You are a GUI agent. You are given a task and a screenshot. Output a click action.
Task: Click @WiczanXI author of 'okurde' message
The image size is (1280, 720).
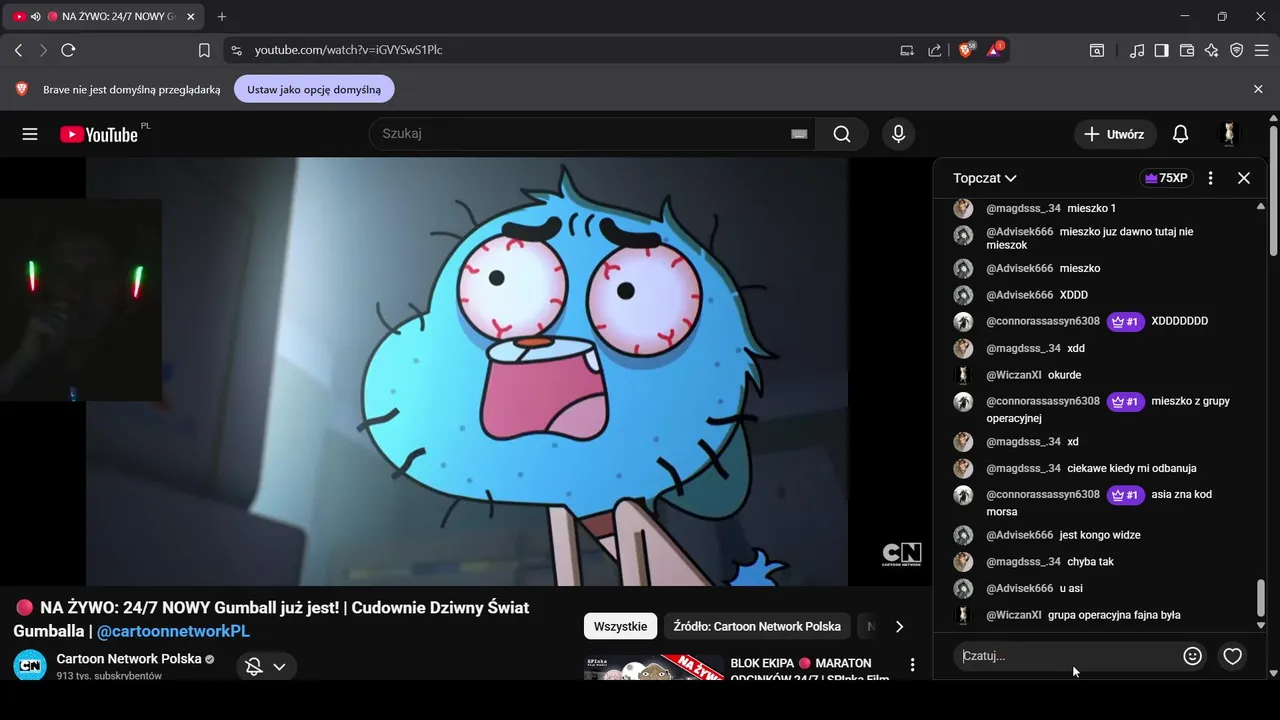click(x=1014, y=375)
